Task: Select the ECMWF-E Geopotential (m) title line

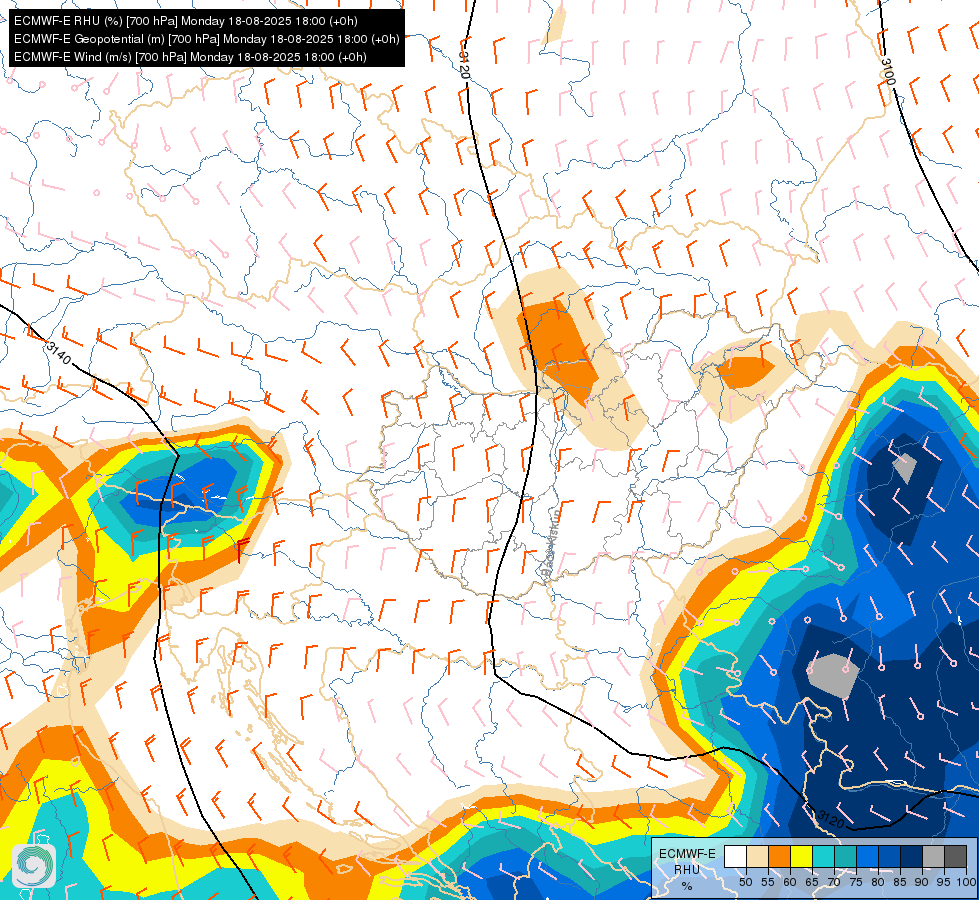Action: tap(207, 39)
